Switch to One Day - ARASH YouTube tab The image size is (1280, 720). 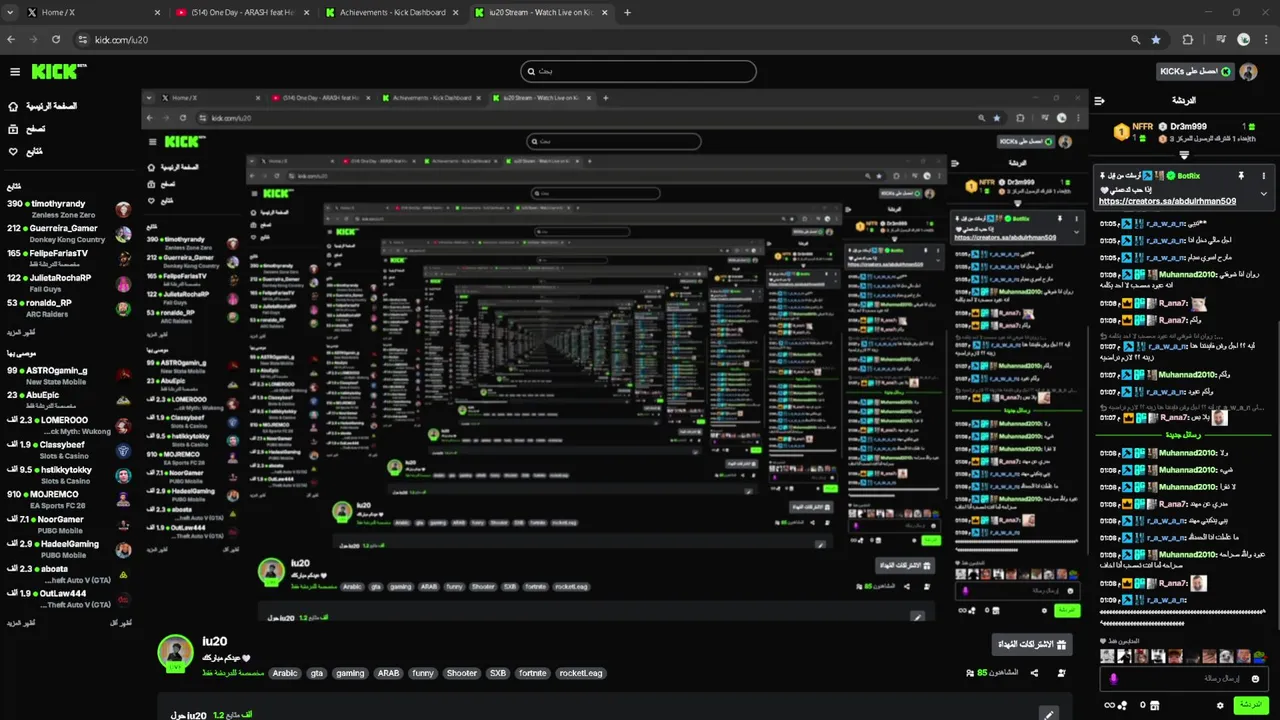[243, 13]
